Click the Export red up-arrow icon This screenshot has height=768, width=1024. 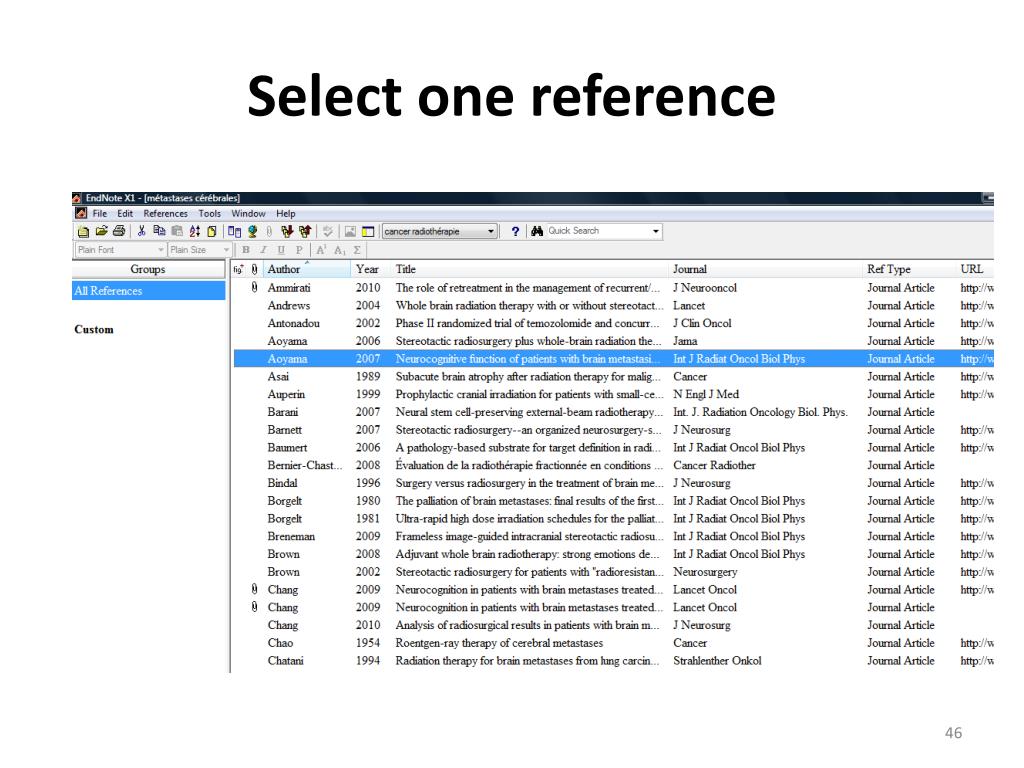305,231
